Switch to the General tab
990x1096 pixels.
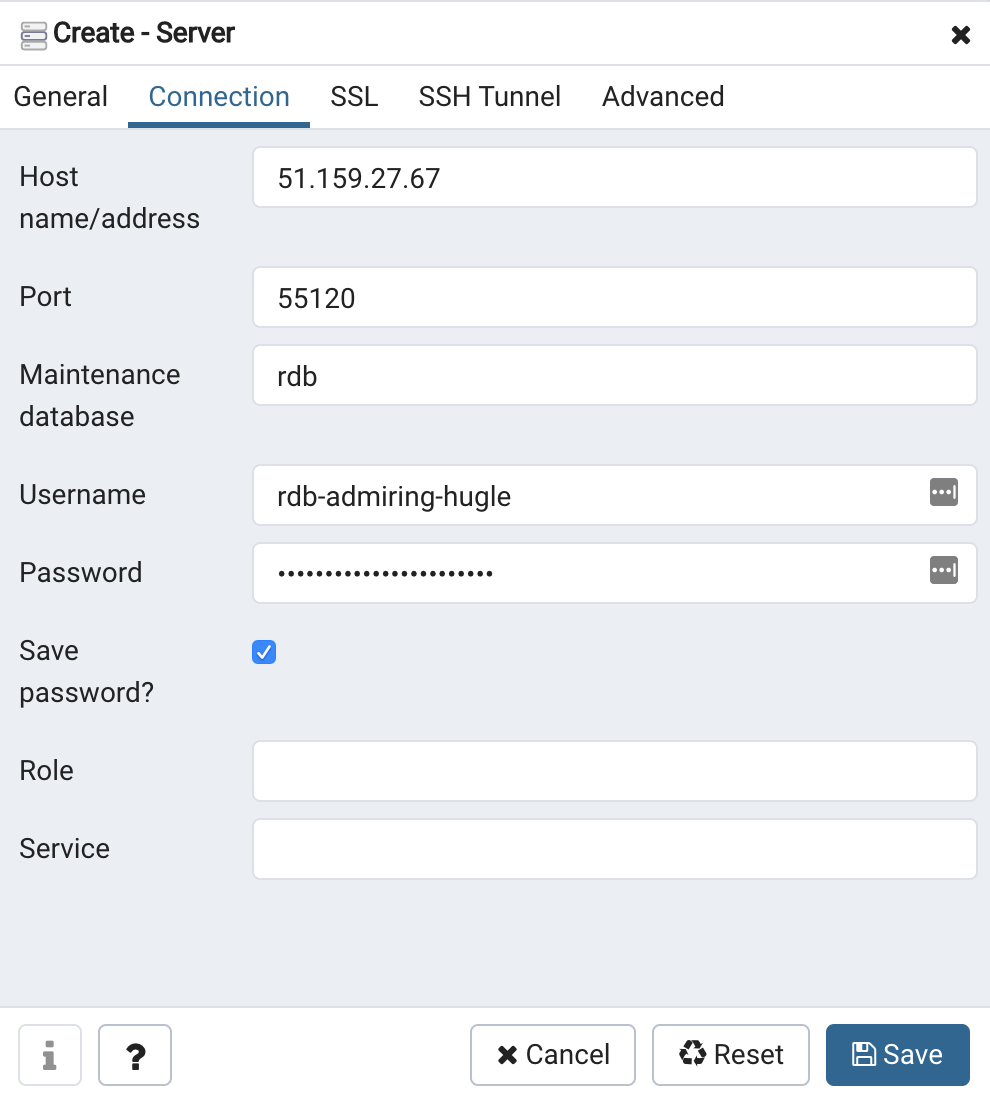pos(61,97)
